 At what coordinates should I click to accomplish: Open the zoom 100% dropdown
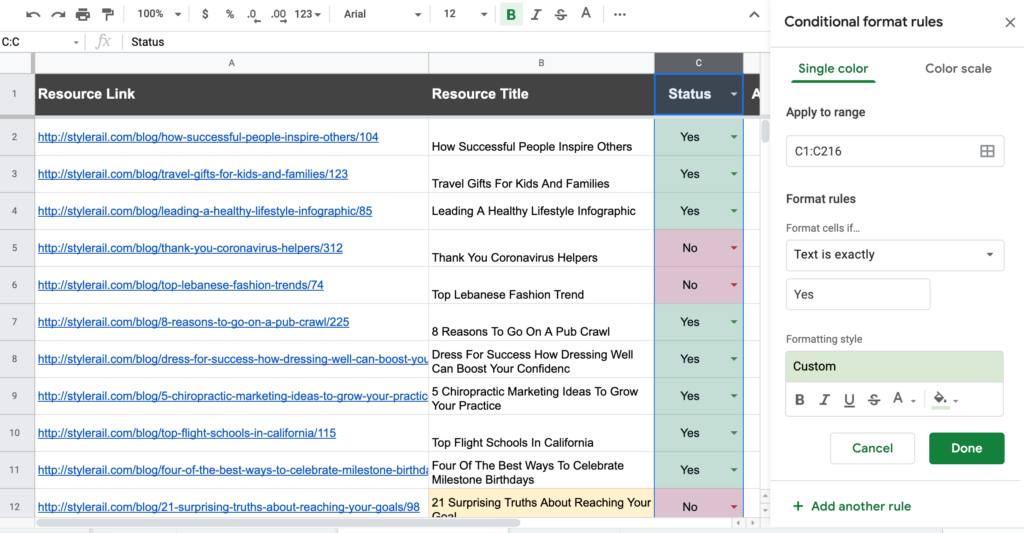tap(159, 14)
